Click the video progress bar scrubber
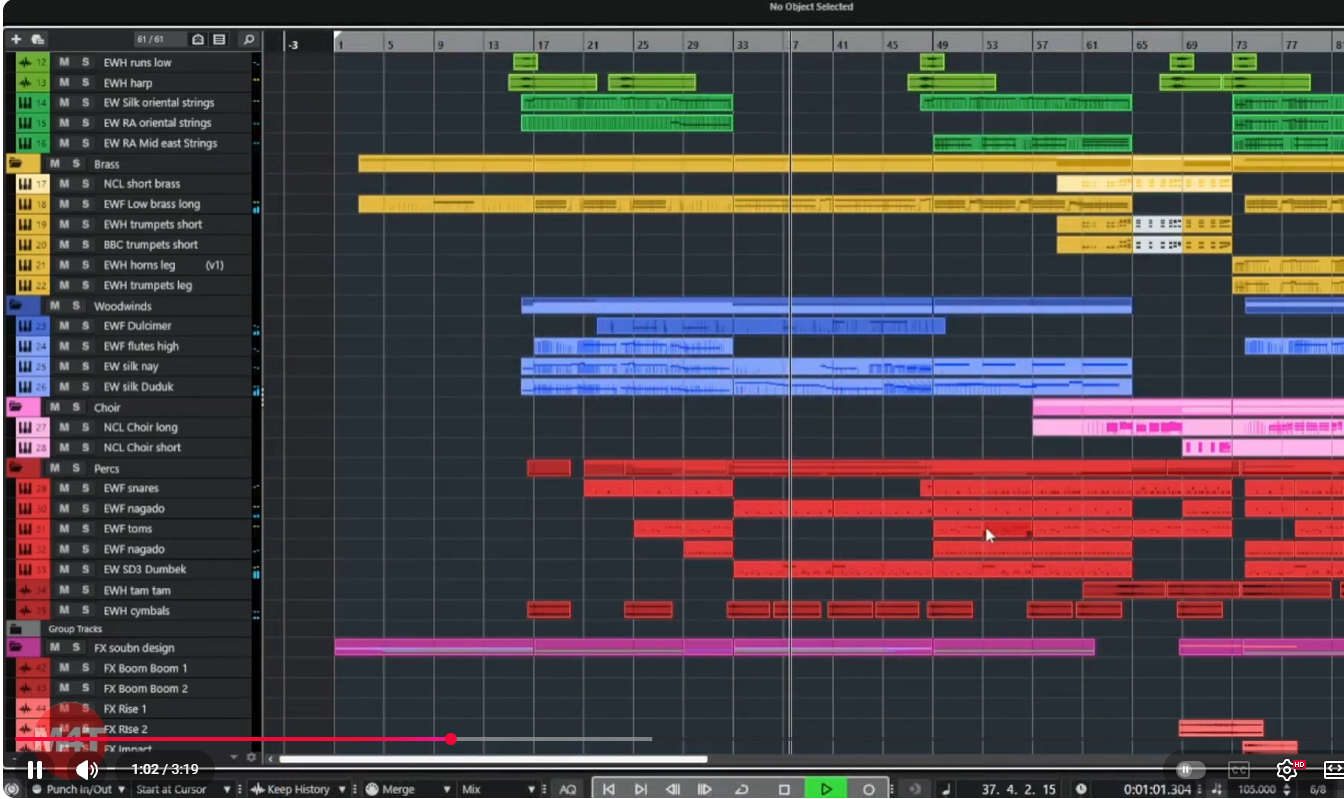This screenshot has width=1344, height=799. [x=451, y=739]
